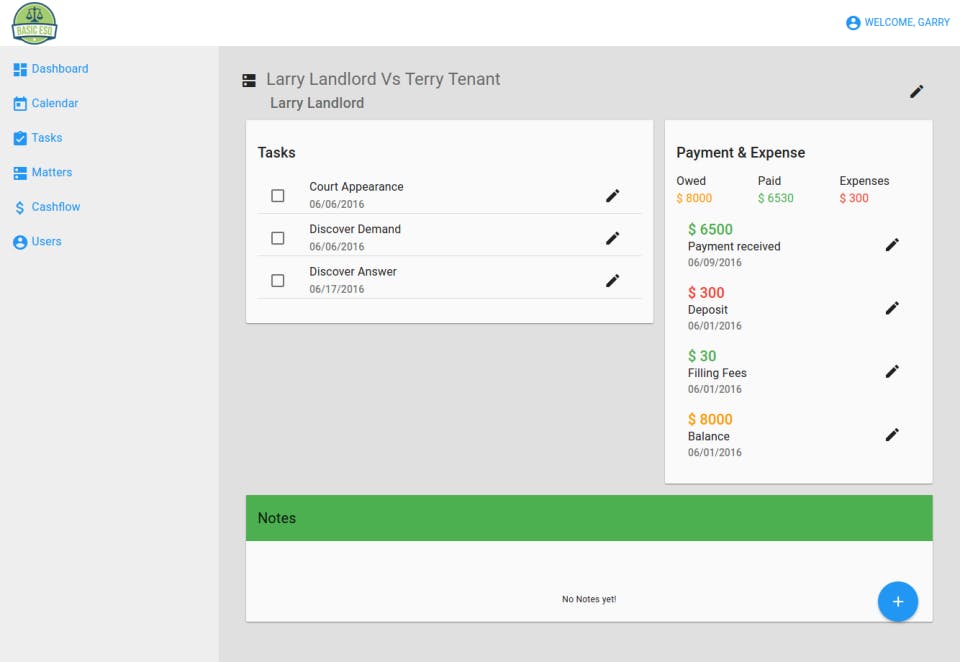The width and height of the screenshot is (960, 662).
Task: Navigate to Matters
Action: [51, 172]
